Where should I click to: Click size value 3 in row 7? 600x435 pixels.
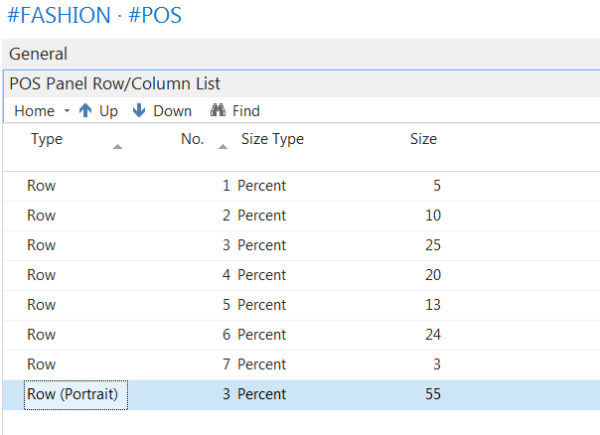(436, 365)
